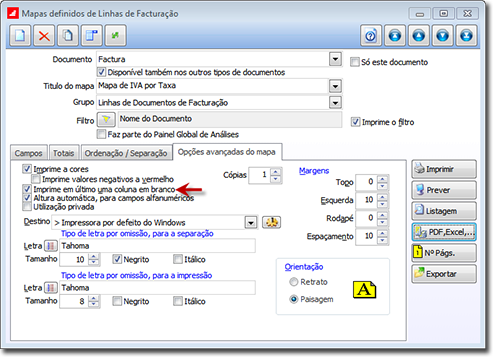Increase Esquerda margin stepper
Image resolution: width=496 pixels, height=361 pixels.
383,196
